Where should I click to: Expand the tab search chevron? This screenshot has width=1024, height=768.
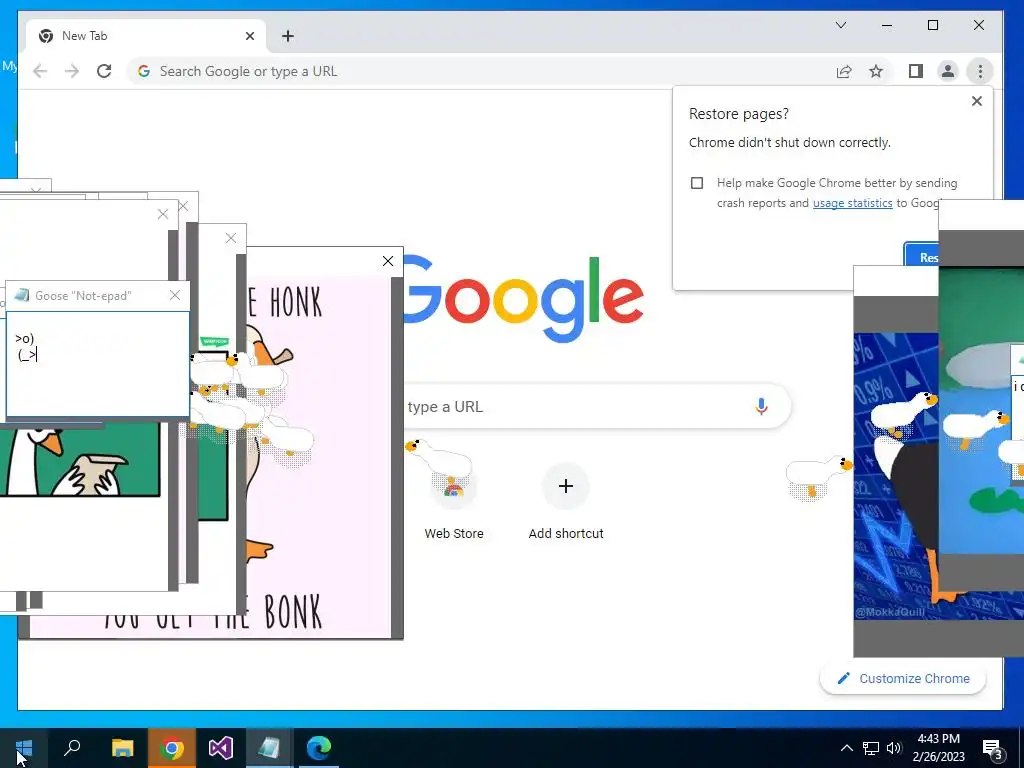[841, 25]
